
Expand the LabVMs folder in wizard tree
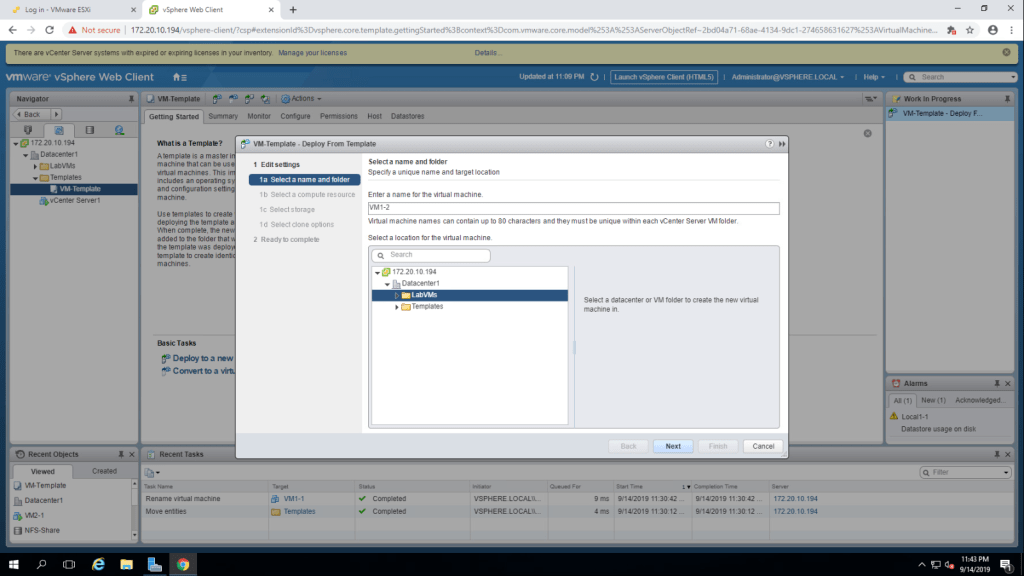coord(397,295)
